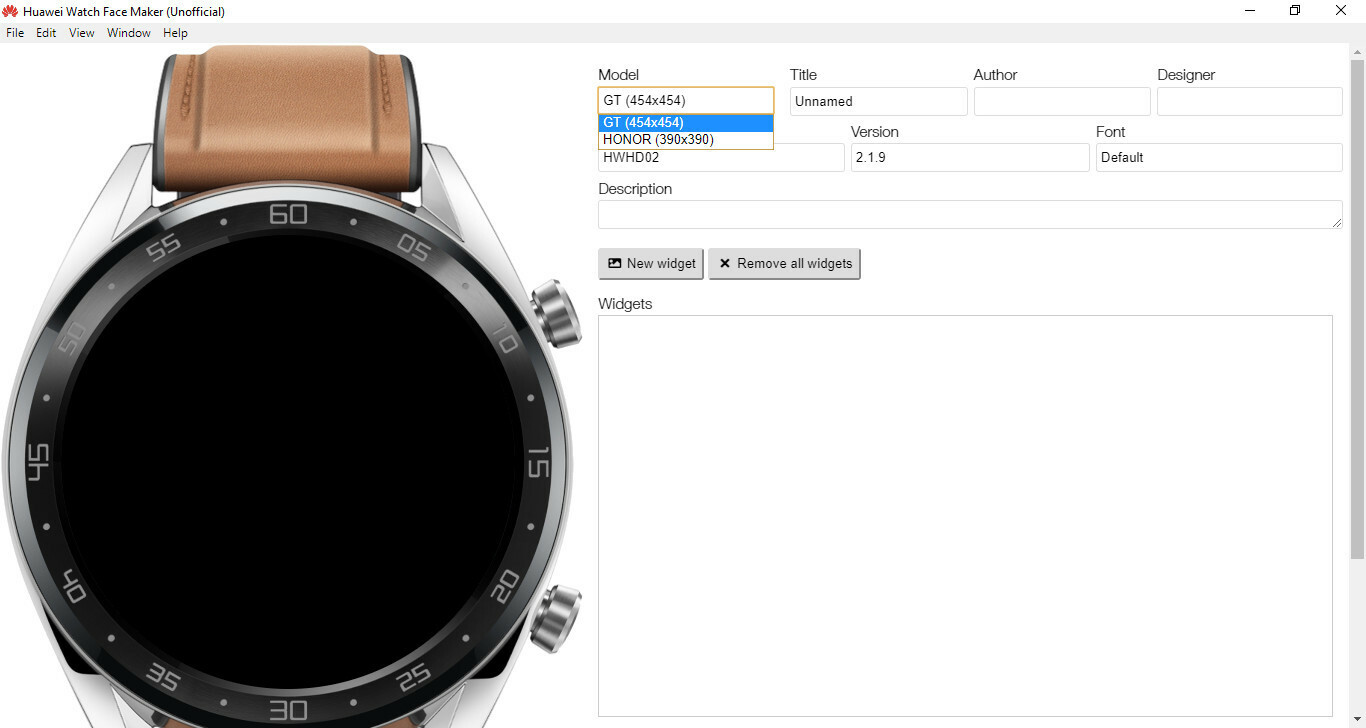Click Remove all widgets button
Image resolution: width=1366 pixels, height=728 pixels.
(x=784, y=264)
